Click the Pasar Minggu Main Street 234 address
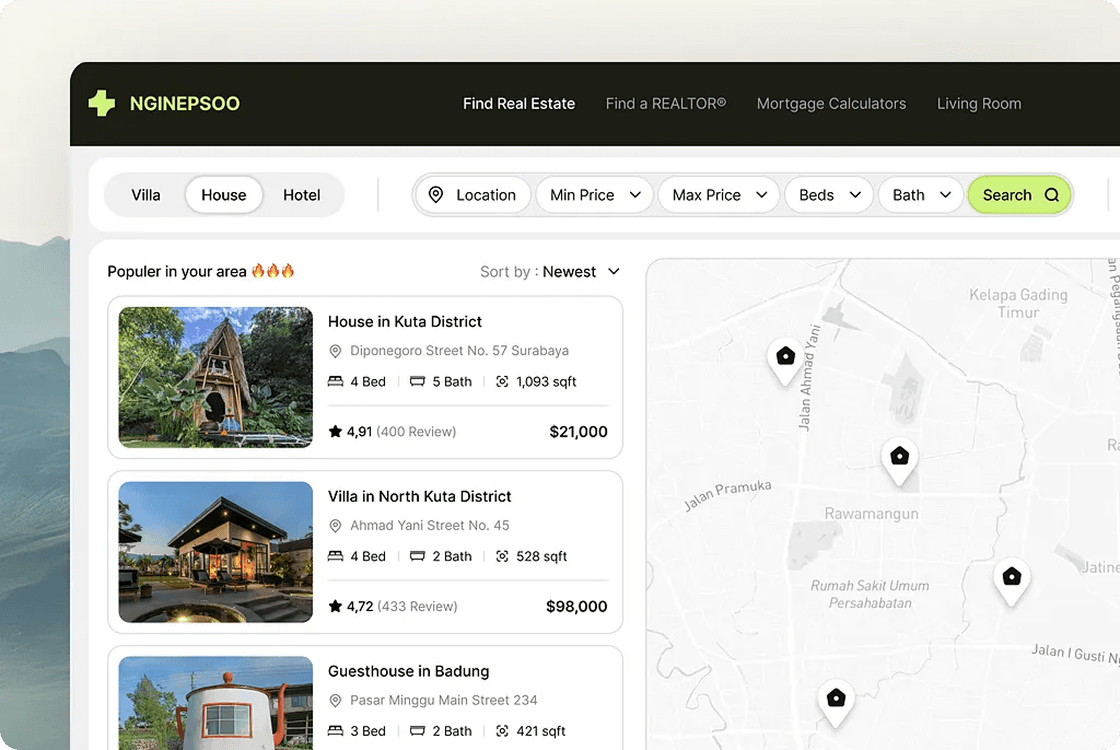 coord(444,701)
